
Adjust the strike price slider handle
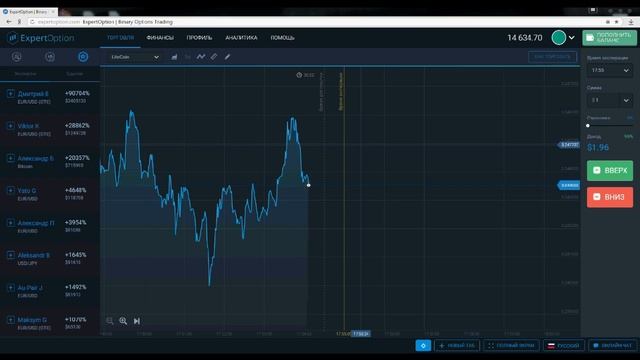click(x=588, y=126)
